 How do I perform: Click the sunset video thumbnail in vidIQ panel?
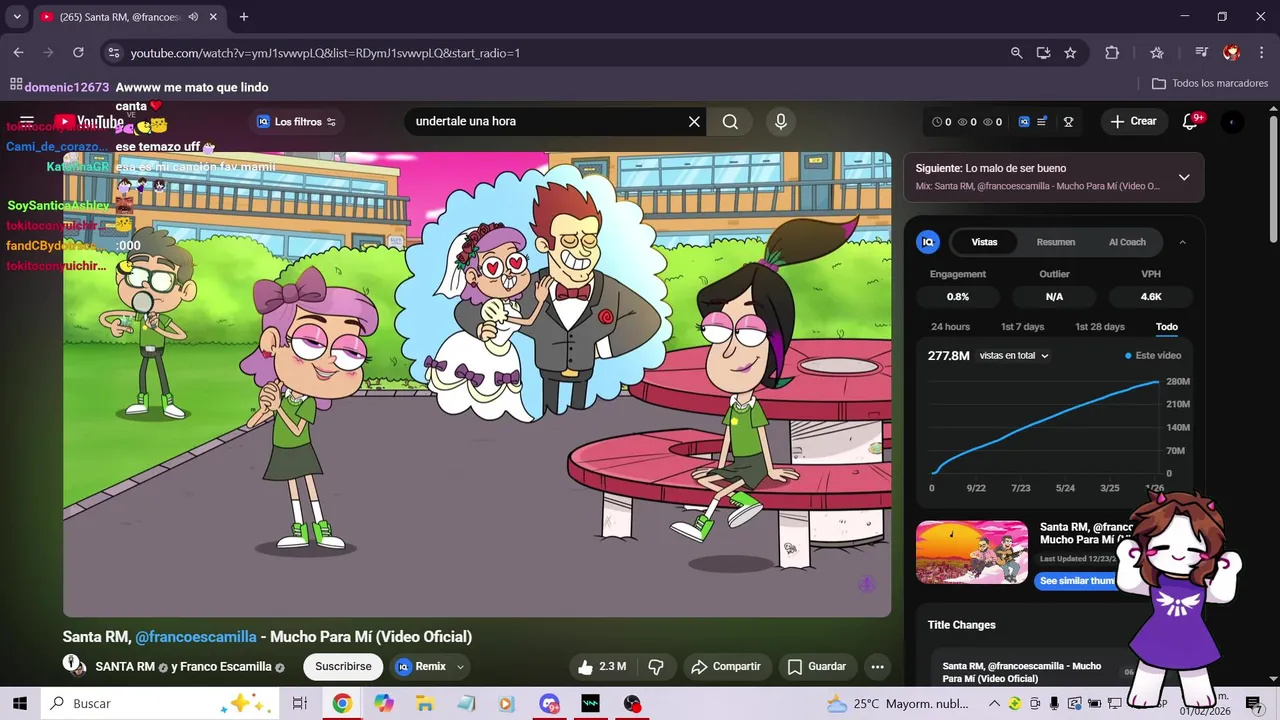pyautogui.click(x=972, y=552)
